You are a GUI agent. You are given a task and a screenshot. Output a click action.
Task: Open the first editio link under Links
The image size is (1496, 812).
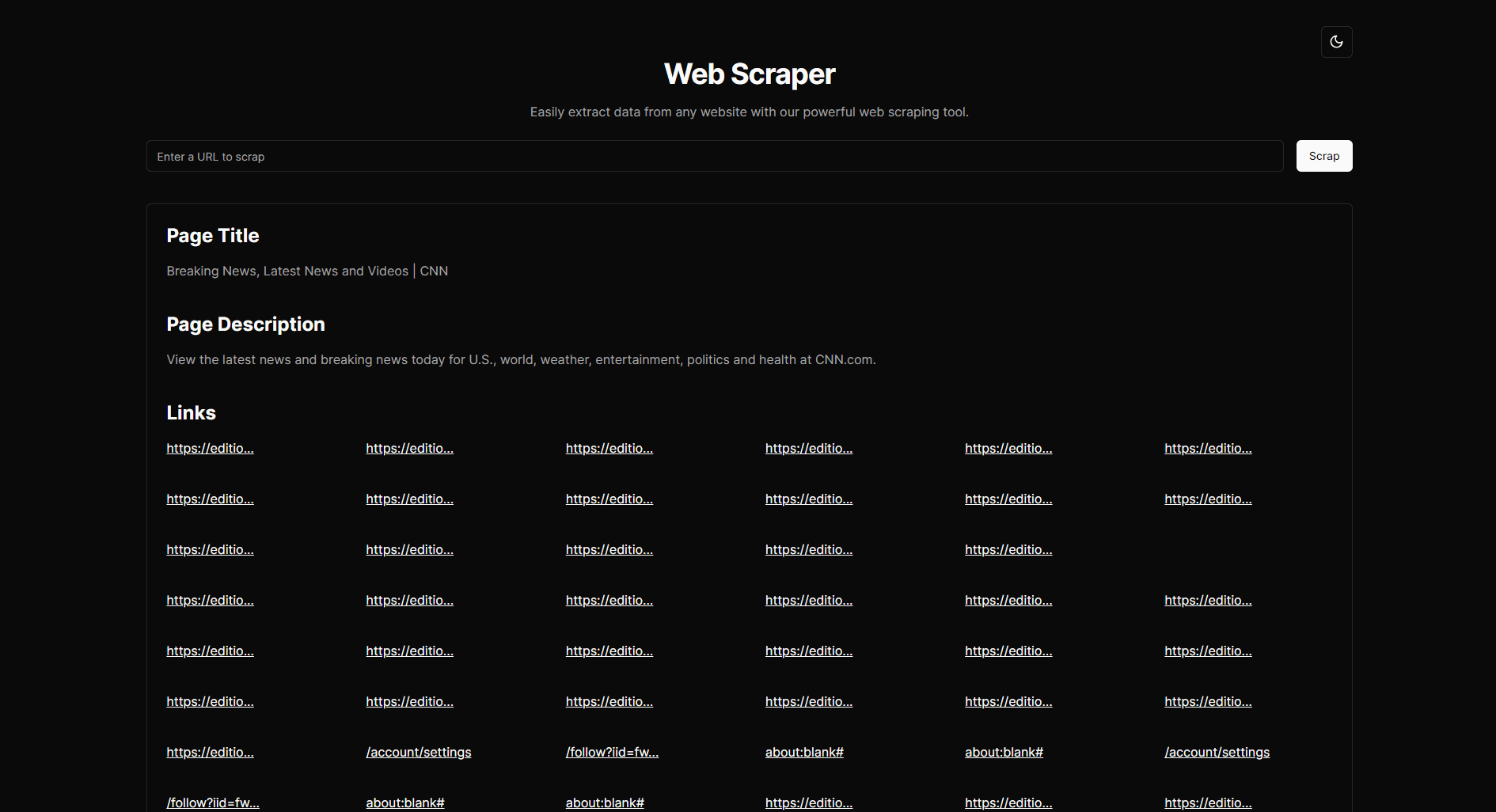tap(209, 448)
